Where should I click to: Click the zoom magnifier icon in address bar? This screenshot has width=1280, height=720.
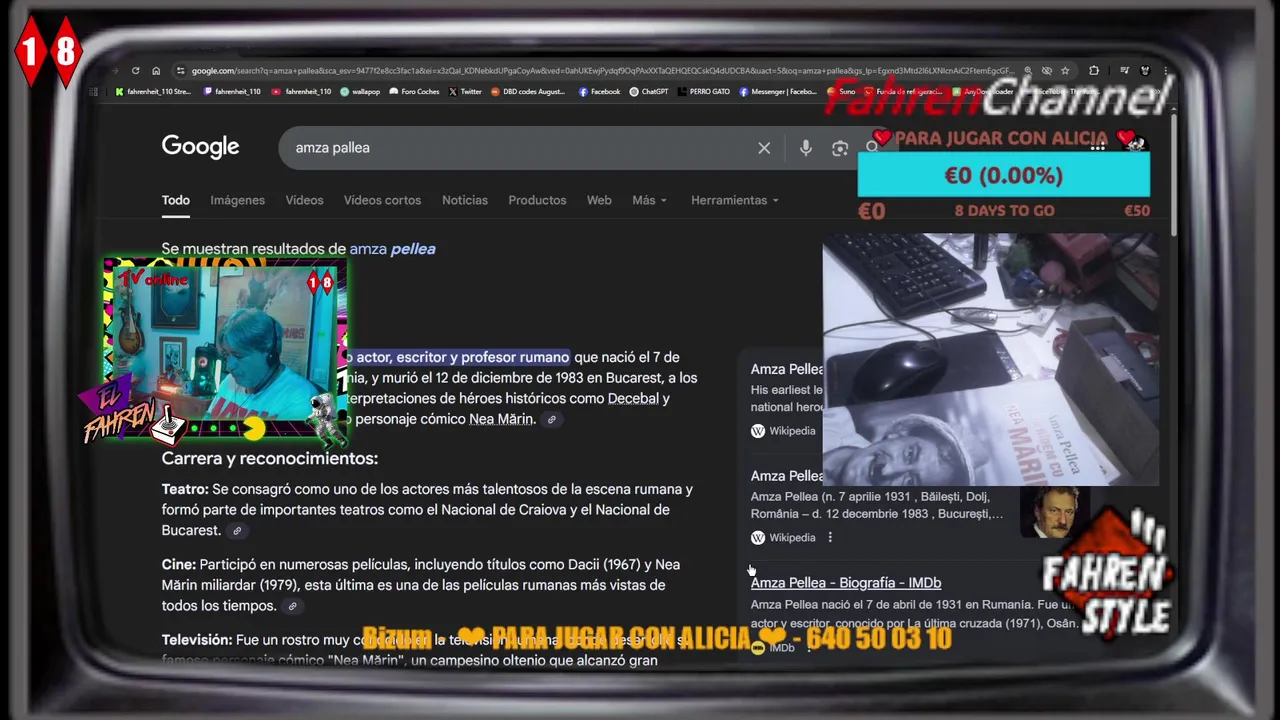click(1027, 71)
